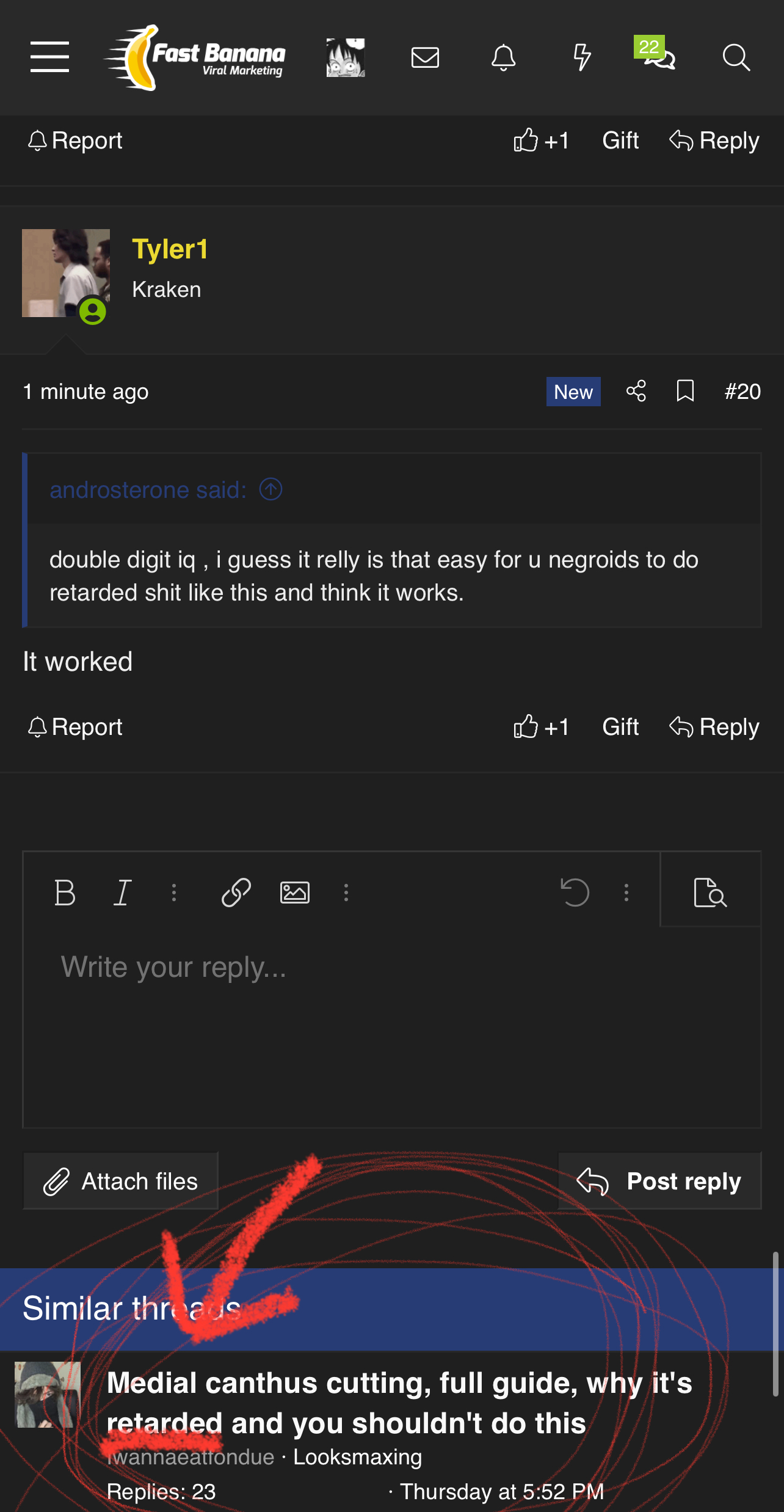Toggle italic formatting in reply editor
This screenshot has height=1512, width=784.
point(122,893)
